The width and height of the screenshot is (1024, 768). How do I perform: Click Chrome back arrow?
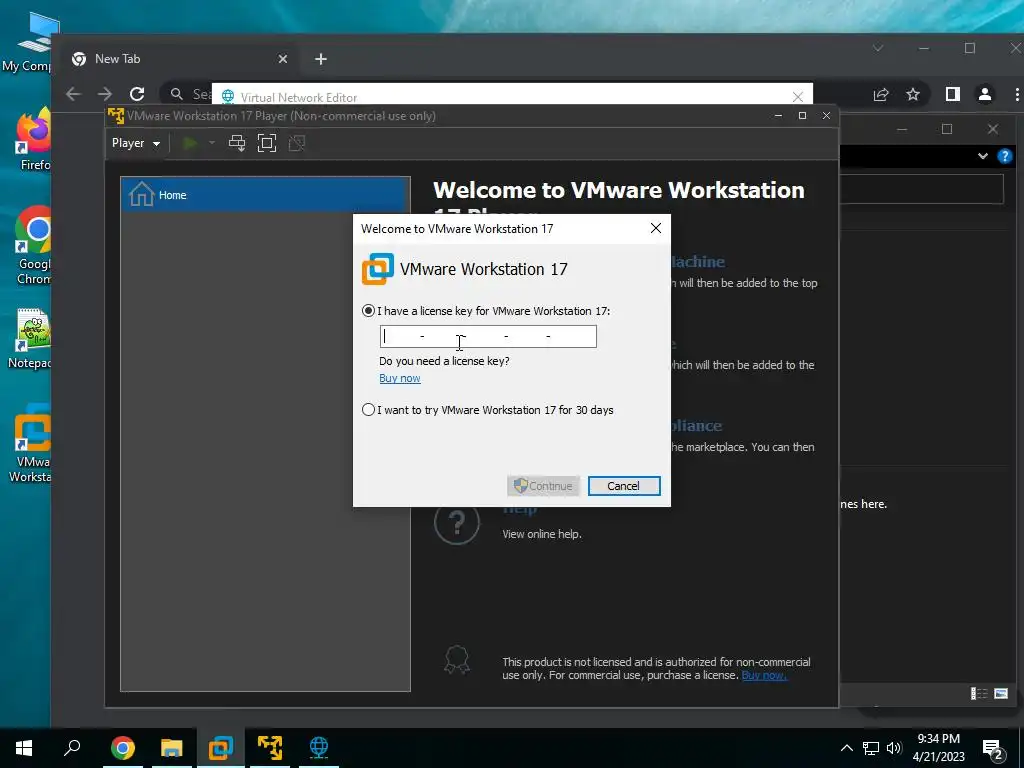coord(73,94)
